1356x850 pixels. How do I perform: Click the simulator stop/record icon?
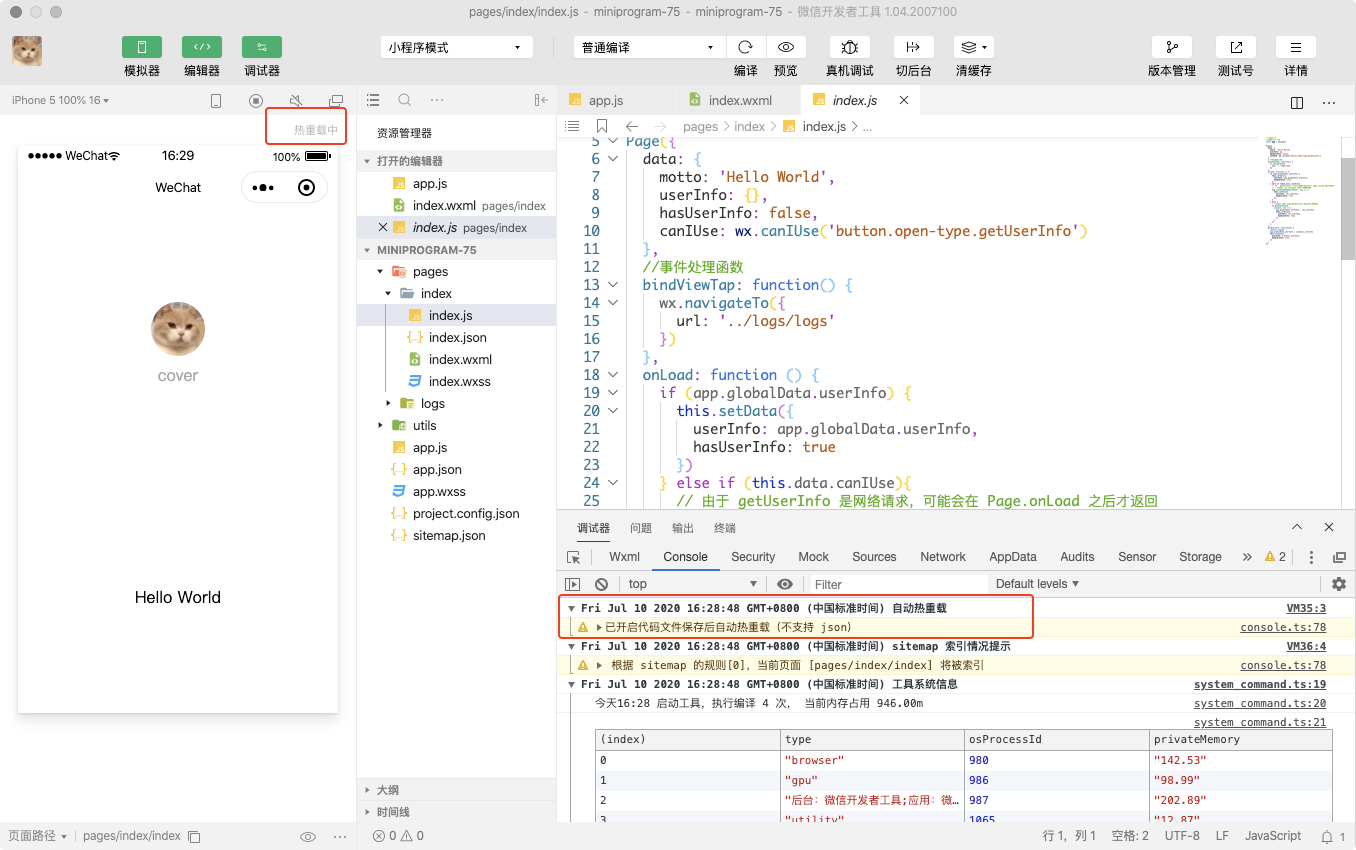(256, 101)
